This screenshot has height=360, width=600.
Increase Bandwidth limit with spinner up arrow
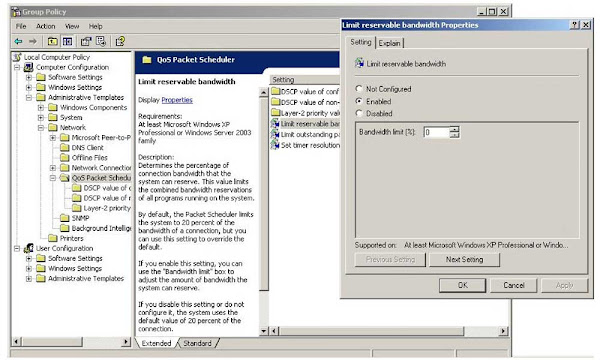coord(455,129)
